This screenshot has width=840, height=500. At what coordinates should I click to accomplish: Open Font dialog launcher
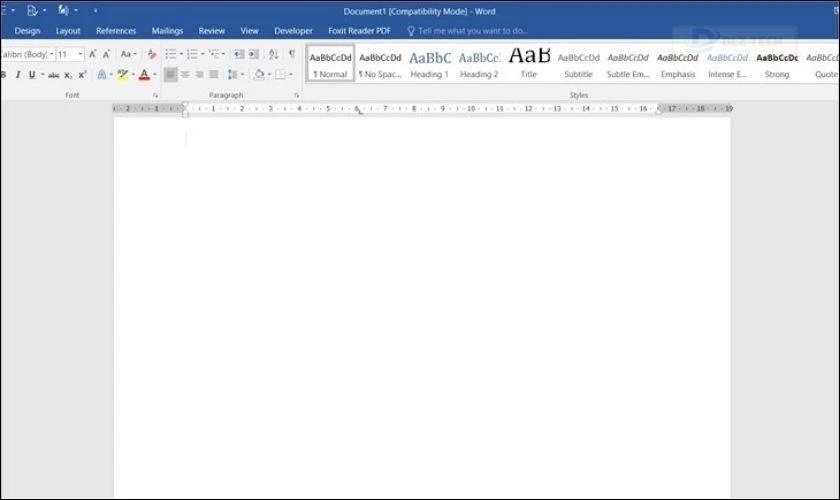155,95
